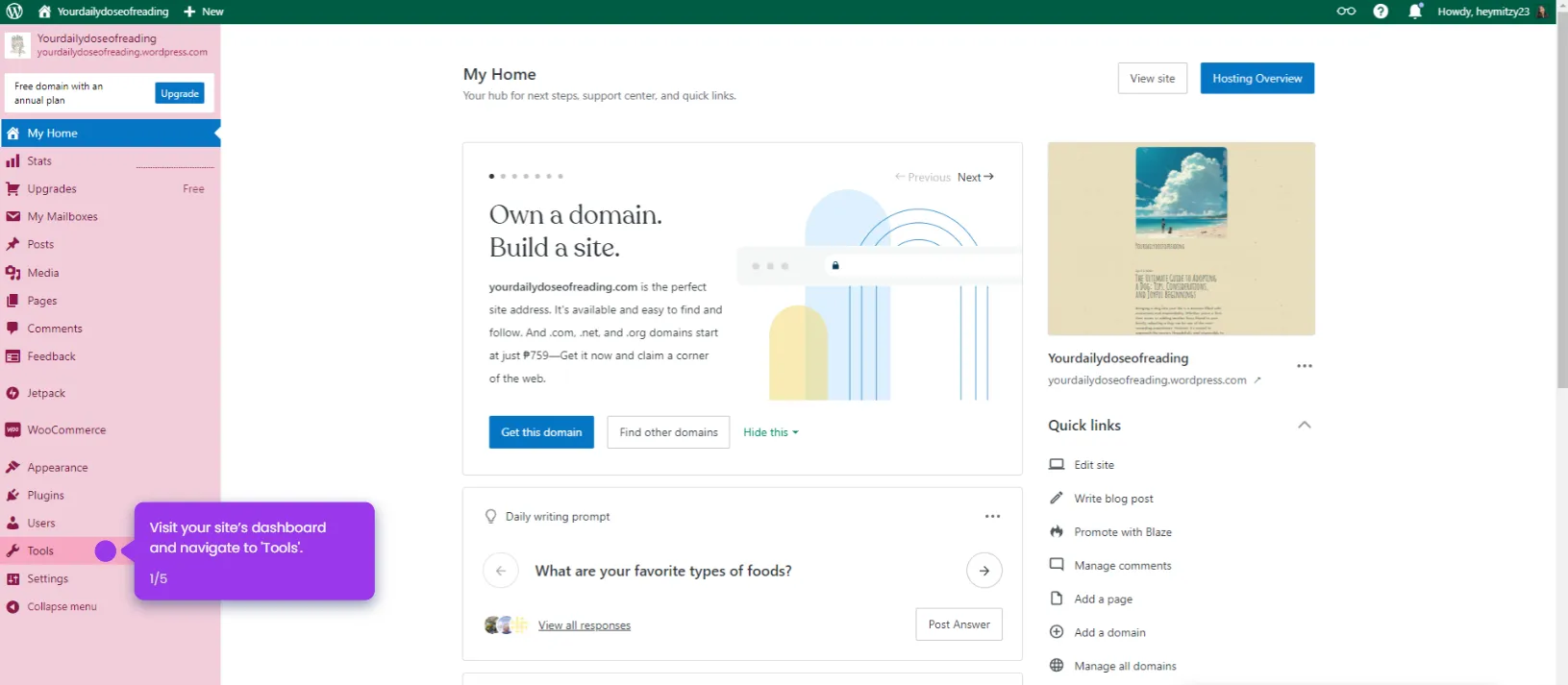The height and width of the screenshot is (685, 1568).
Task: Click the first carousel pagination dot
Action: 491,177
